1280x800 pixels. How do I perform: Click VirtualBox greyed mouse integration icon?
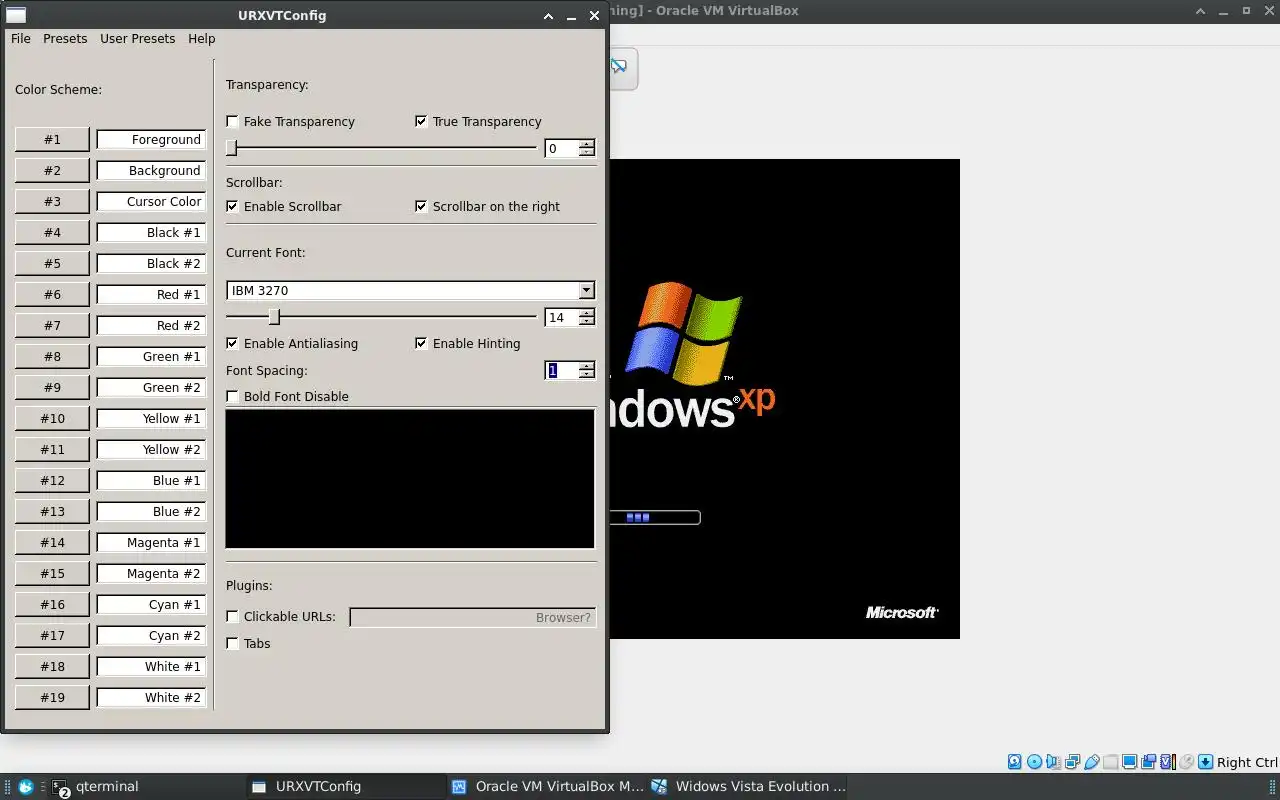(x=1186, y=762)
